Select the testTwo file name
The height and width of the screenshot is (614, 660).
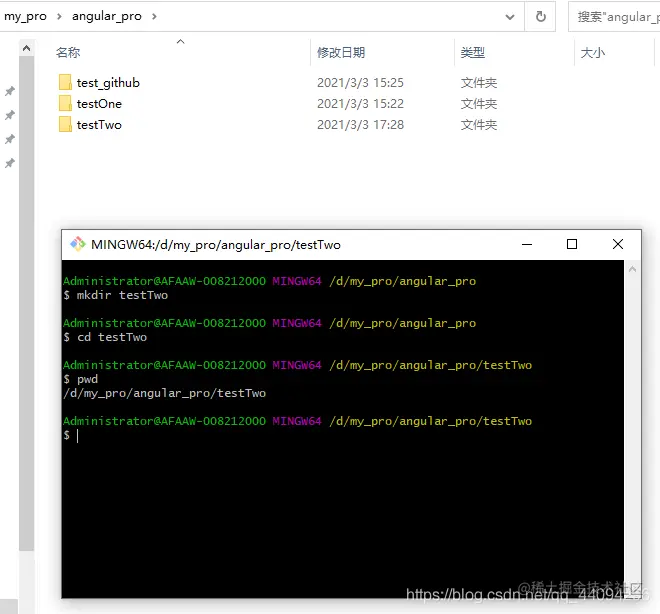(x=99, y=125)
